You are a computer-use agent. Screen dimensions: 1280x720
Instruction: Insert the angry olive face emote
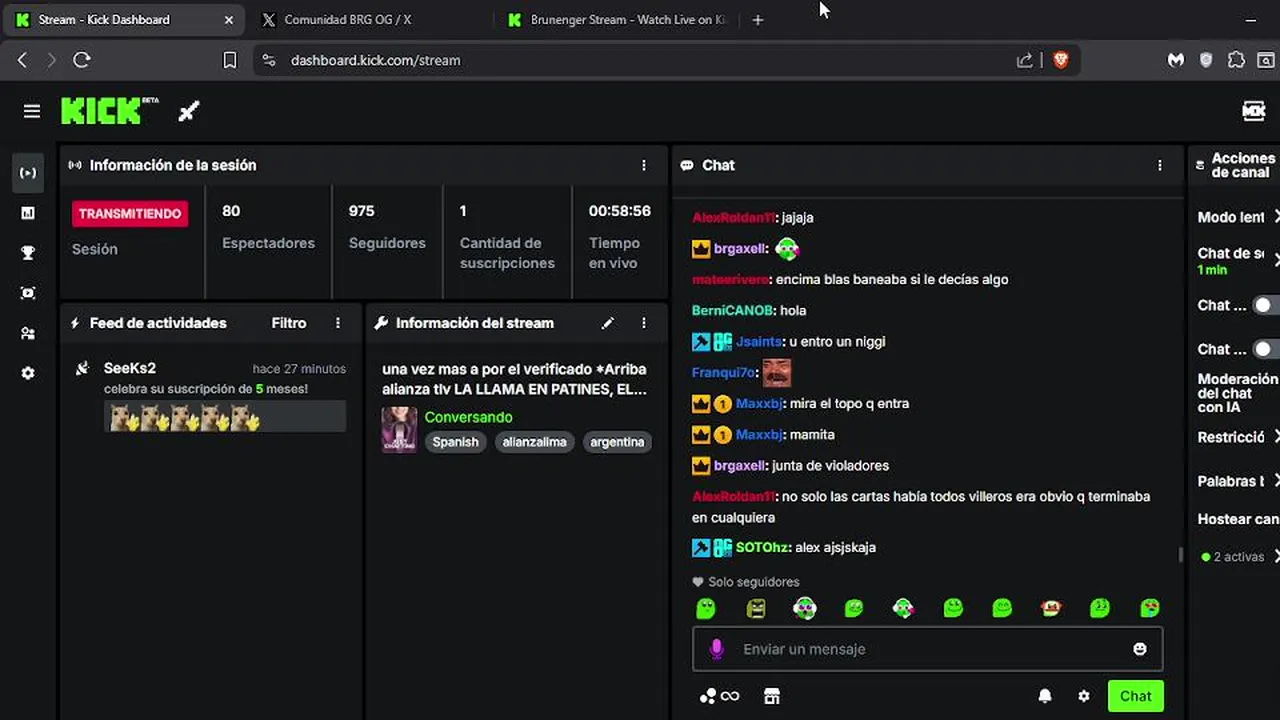(755, 608)
